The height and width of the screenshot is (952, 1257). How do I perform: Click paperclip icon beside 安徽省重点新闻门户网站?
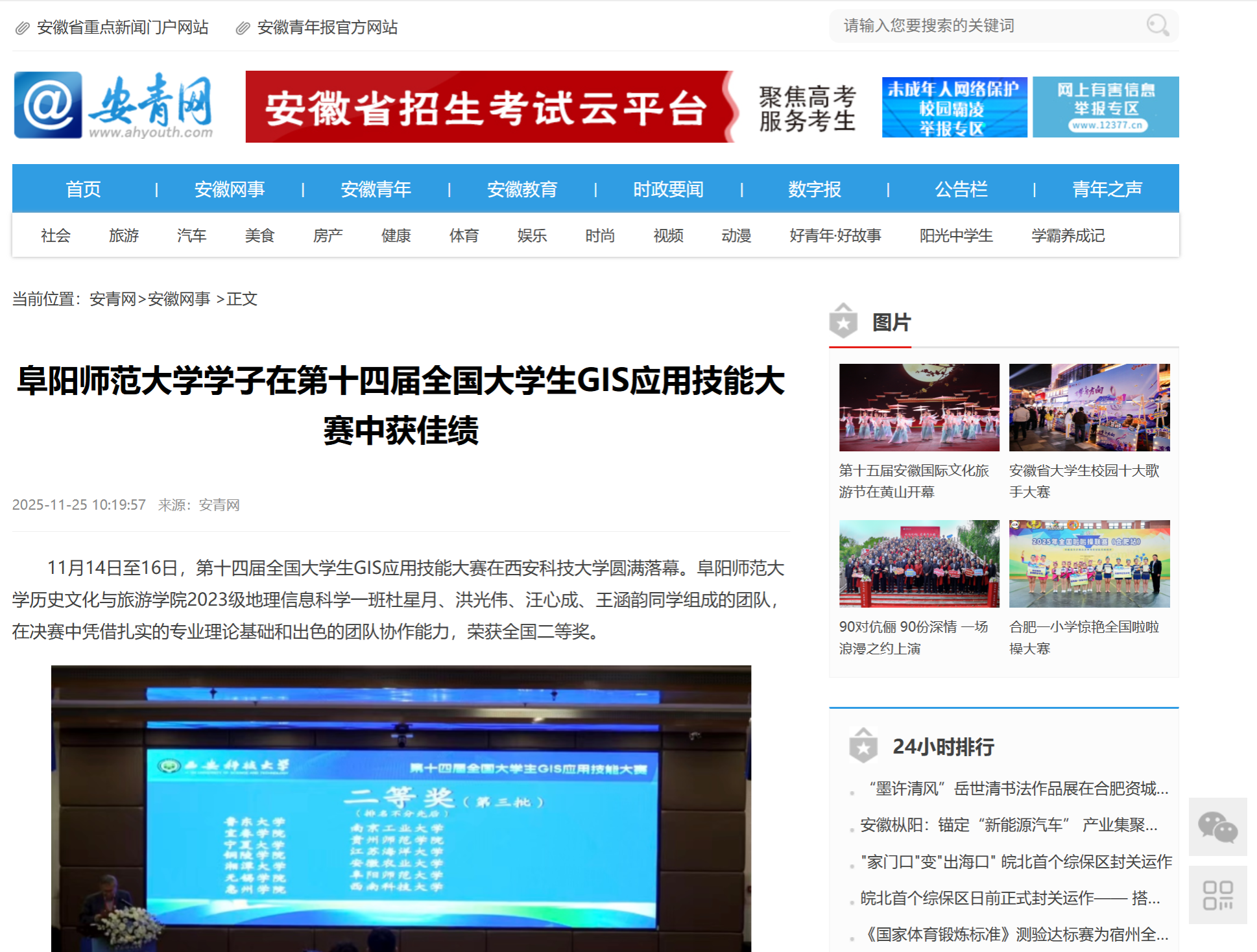click(23, 28)
